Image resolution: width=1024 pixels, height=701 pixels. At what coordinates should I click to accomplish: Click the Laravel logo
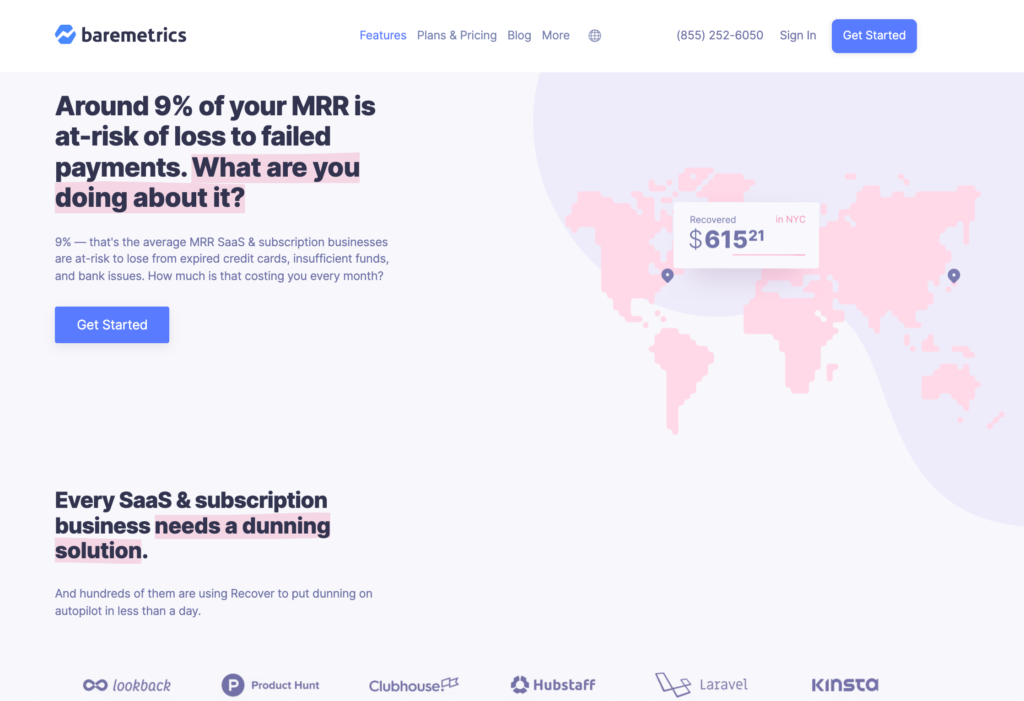(701, 685)
